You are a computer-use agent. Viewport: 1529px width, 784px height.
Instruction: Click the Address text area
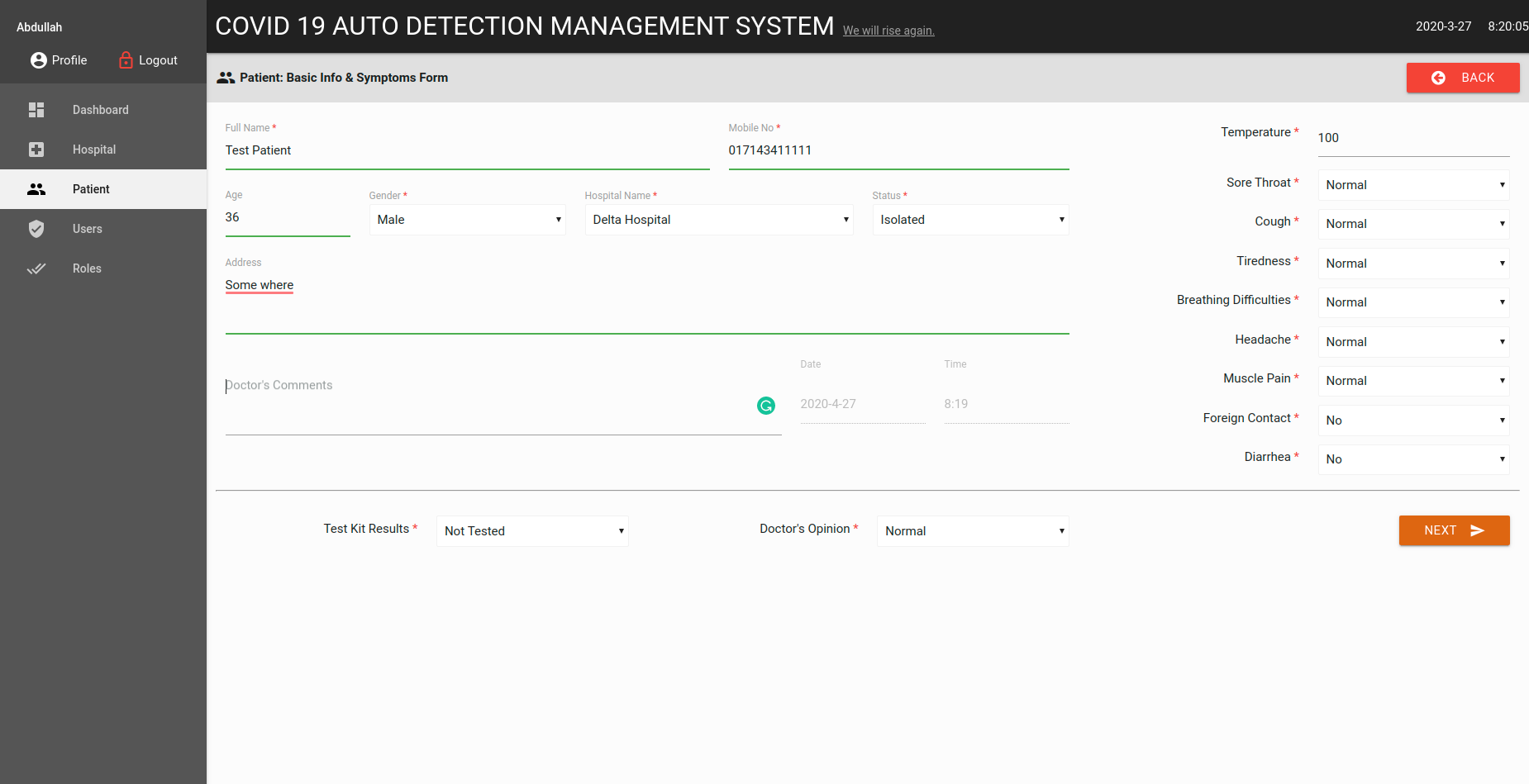click(647, 304)
